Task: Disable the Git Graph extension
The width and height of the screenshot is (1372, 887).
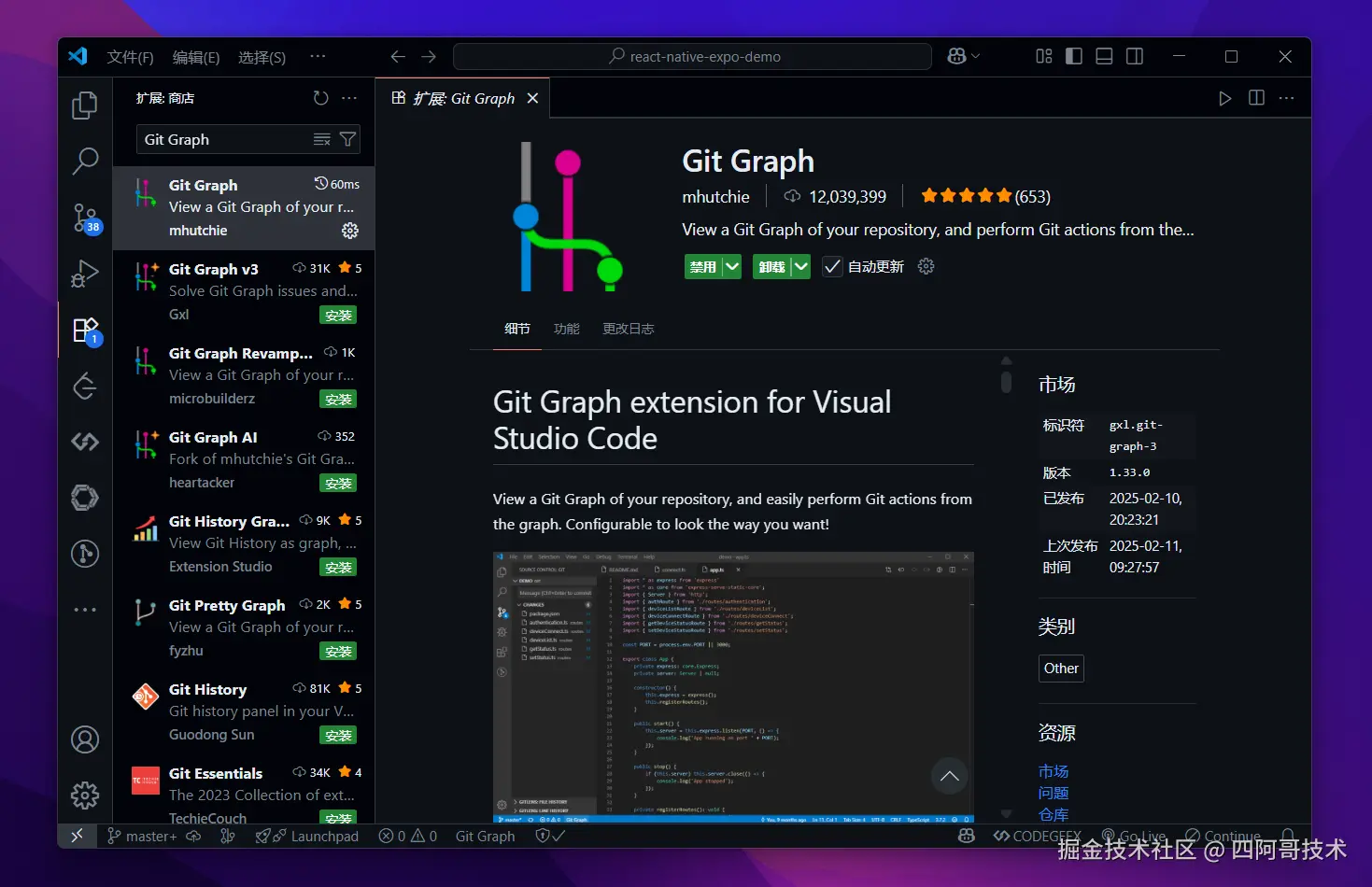Action: click(703, 266)
